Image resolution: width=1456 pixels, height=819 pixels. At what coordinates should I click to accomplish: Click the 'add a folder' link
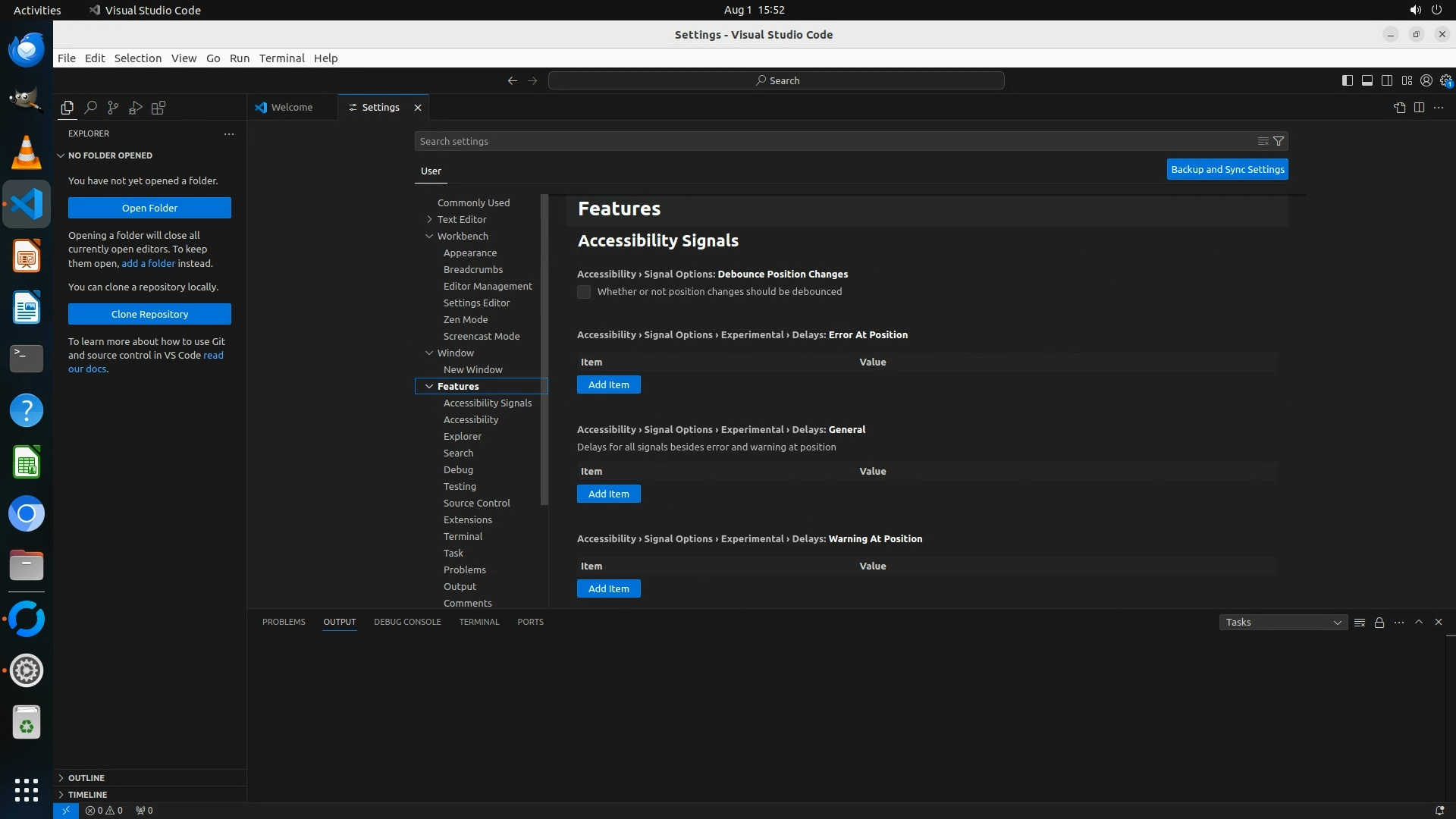[x=148, y=264]
